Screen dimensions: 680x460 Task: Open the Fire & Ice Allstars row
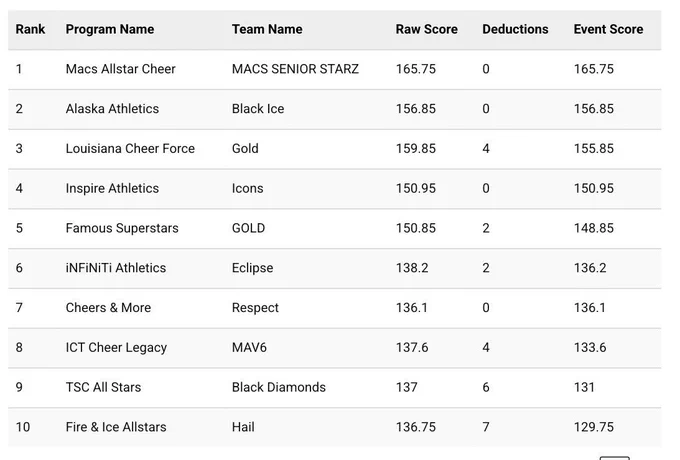(x=334, y=427)
